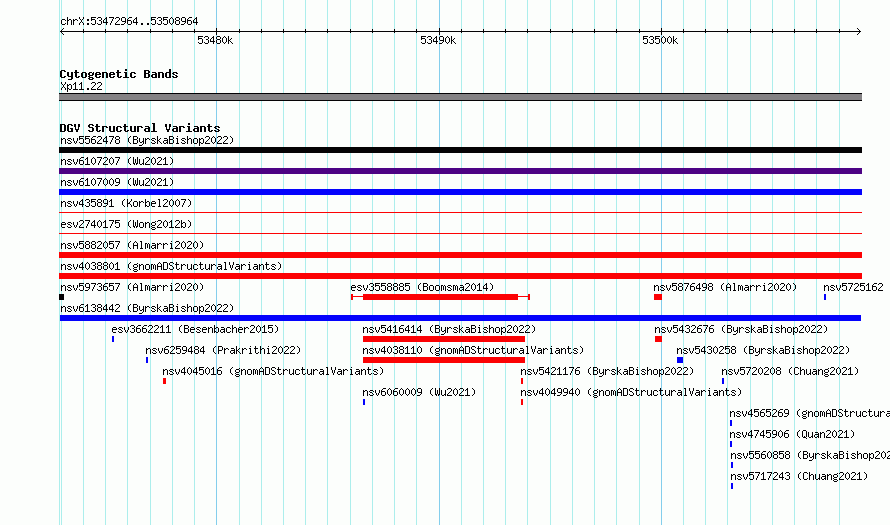Screen dimensions: 890x525
Task: Select the thin red nsv435891 line
Action: pos(460,213)
